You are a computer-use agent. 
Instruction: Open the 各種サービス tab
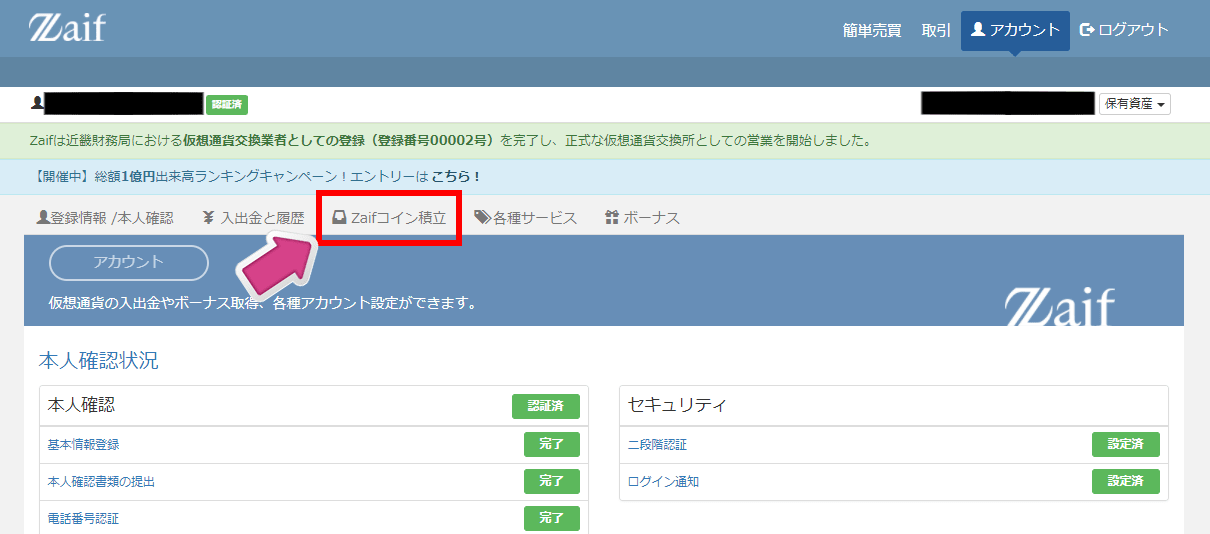[525, 217]
